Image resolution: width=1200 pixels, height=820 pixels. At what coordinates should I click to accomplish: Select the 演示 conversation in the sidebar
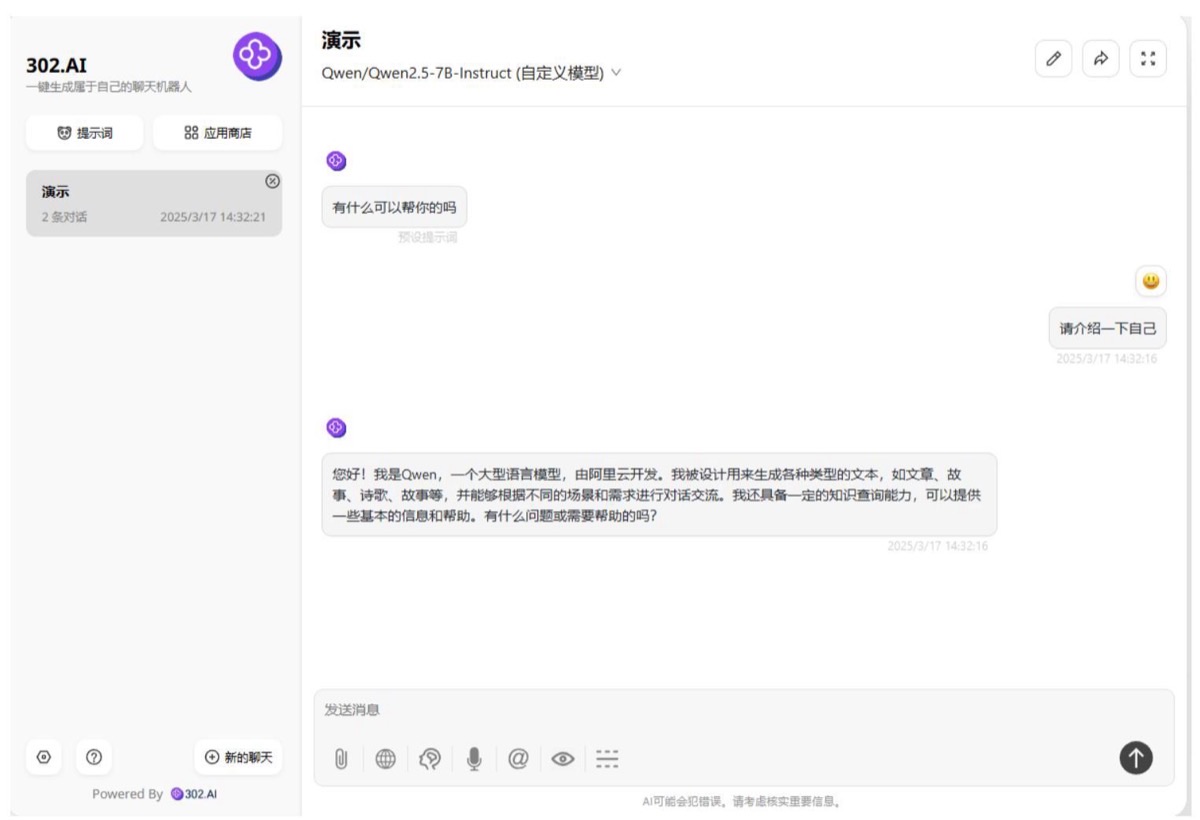click(x=154, y=203)
